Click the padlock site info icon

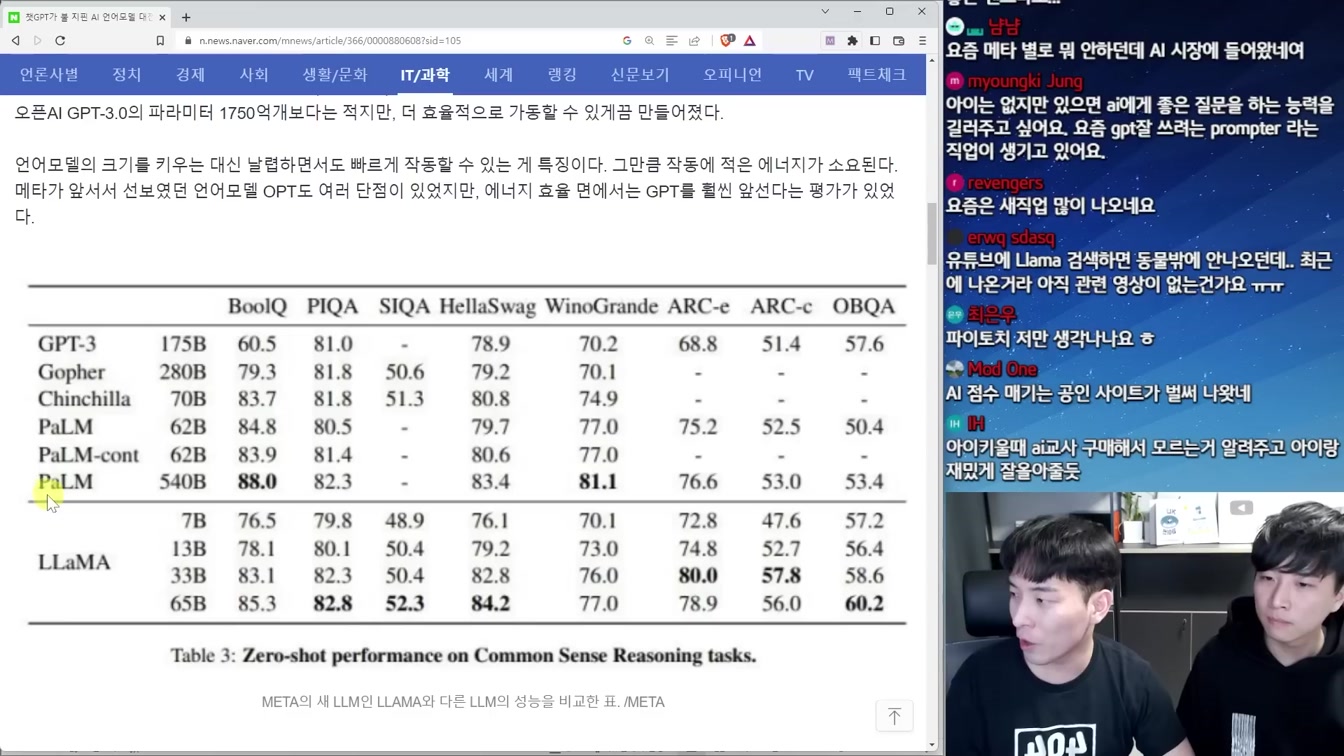point(187,41)
